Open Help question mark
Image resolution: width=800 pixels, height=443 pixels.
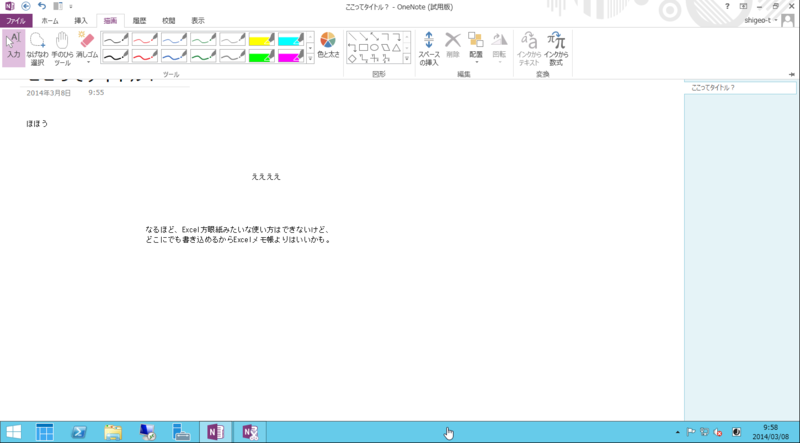[x=727, y=6]
